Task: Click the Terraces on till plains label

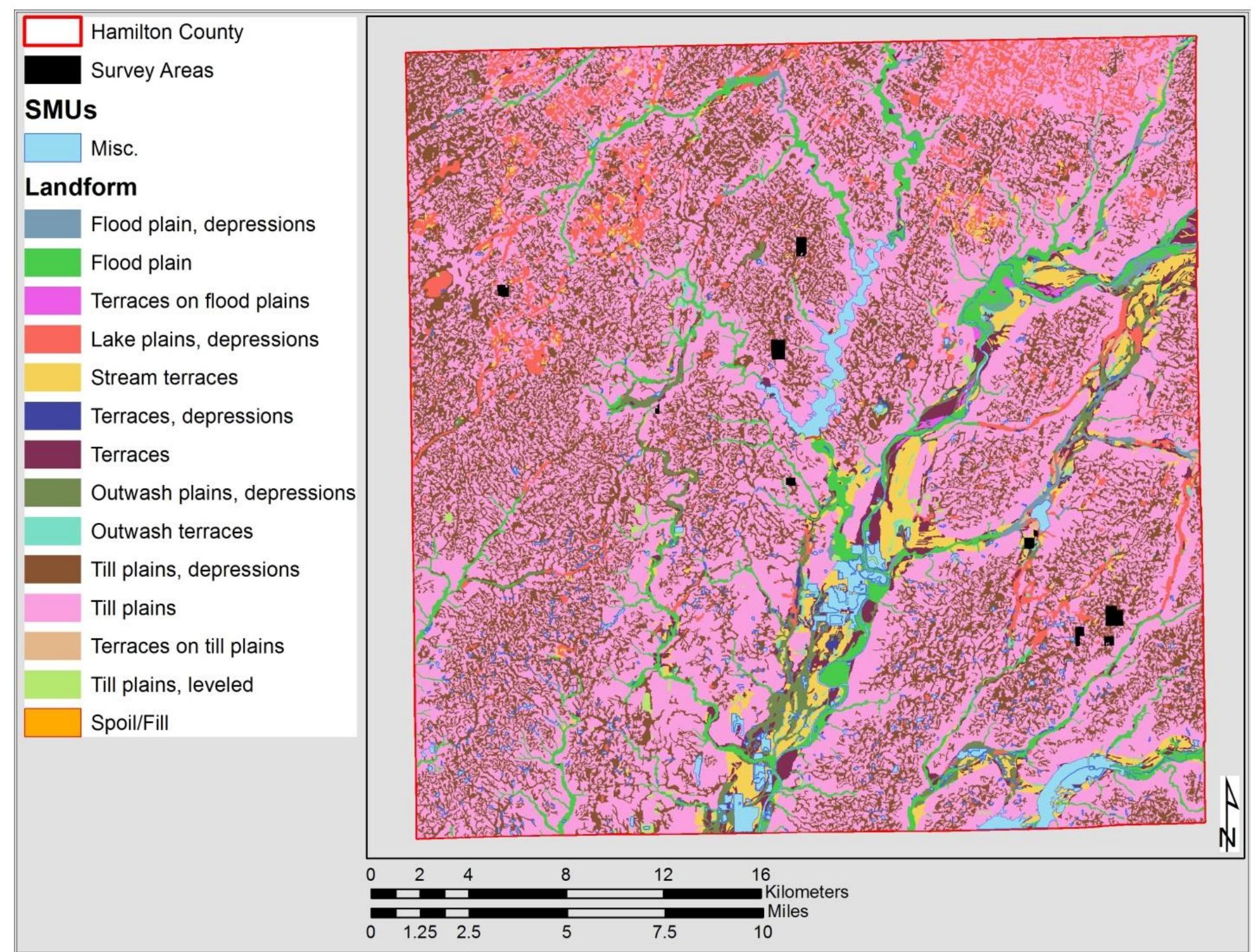Action: coord(188,646)
